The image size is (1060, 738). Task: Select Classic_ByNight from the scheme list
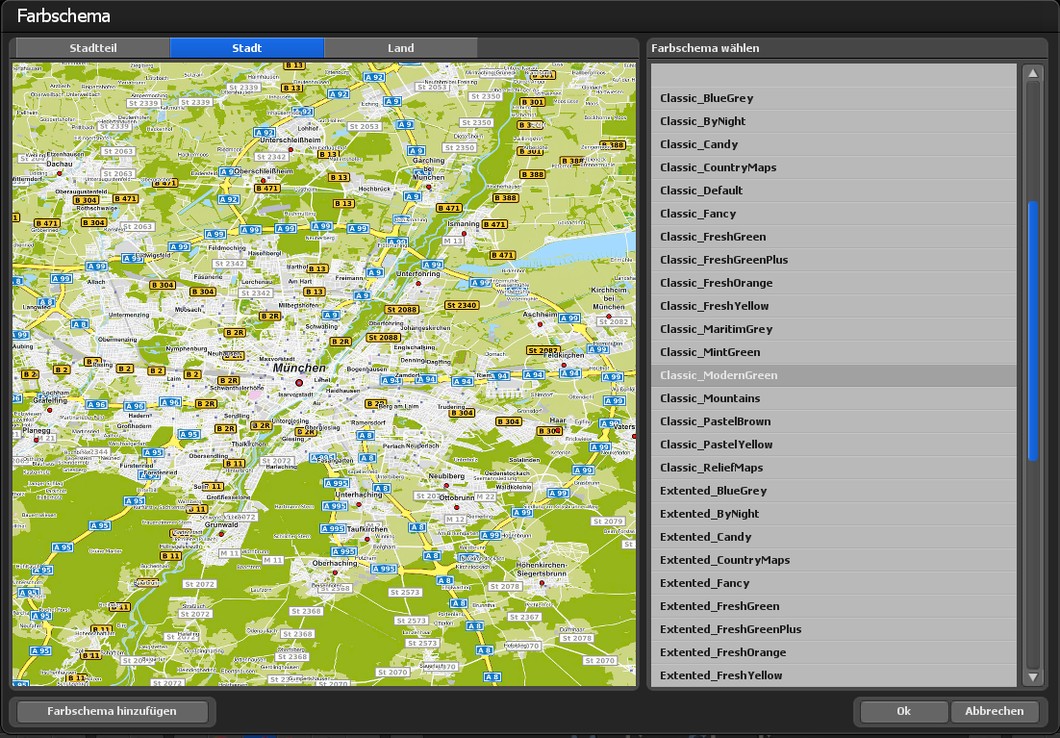[x=703, y=121]
